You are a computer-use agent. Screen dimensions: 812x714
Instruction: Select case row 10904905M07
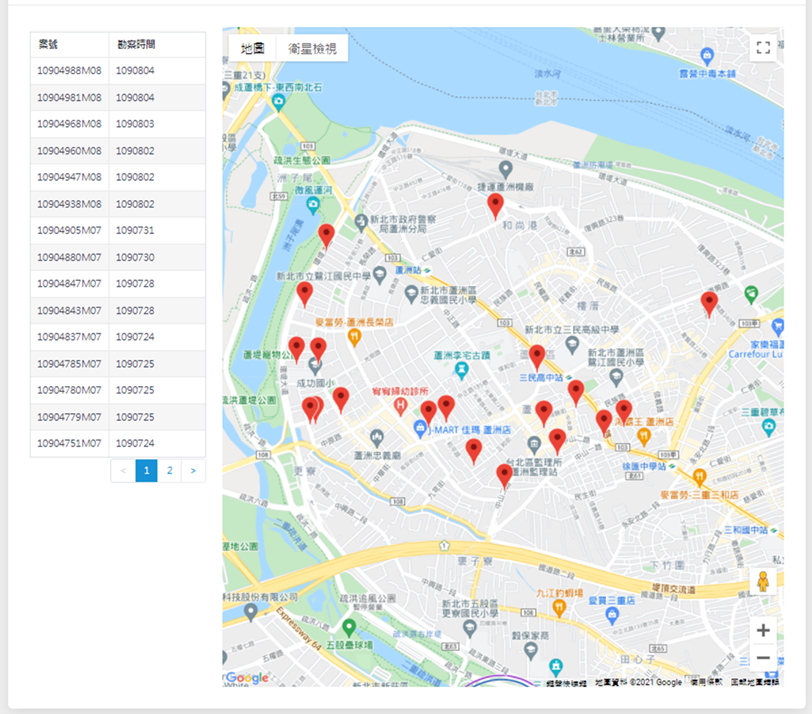coord(118,230)
